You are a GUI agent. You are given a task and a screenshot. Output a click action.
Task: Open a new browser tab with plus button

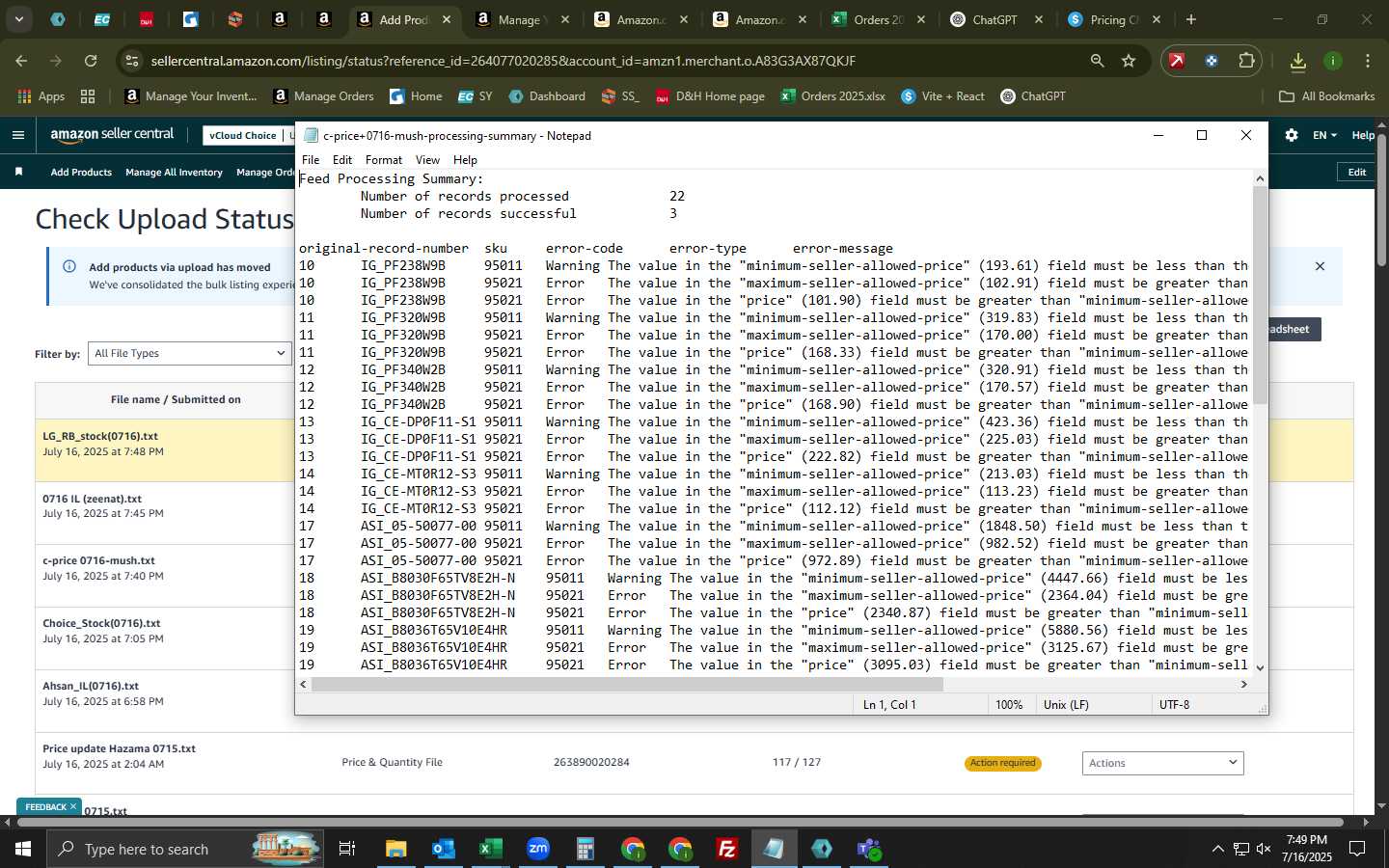(1191, 19)
